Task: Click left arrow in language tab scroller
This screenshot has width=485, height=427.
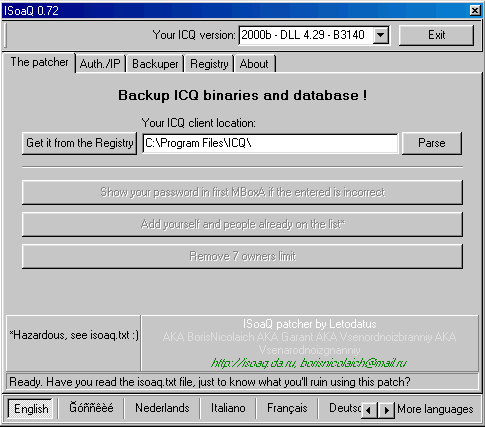Action: tap(369, 410)
